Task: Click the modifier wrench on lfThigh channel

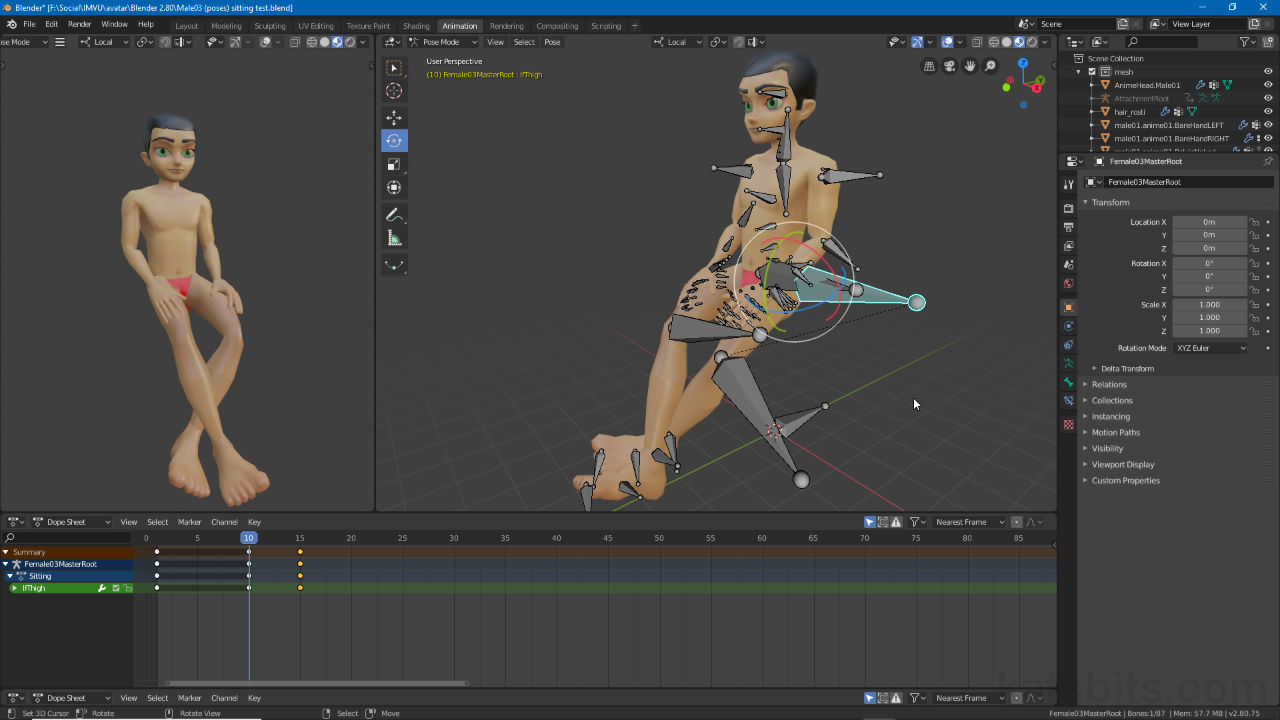Action: (x=102, y=588)
